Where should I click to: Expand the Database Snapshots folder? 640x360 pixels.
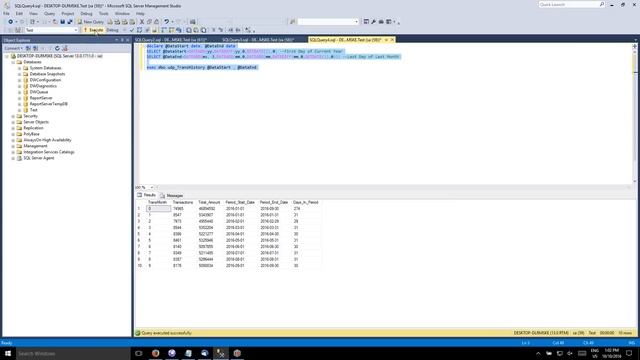click(19, 74)
